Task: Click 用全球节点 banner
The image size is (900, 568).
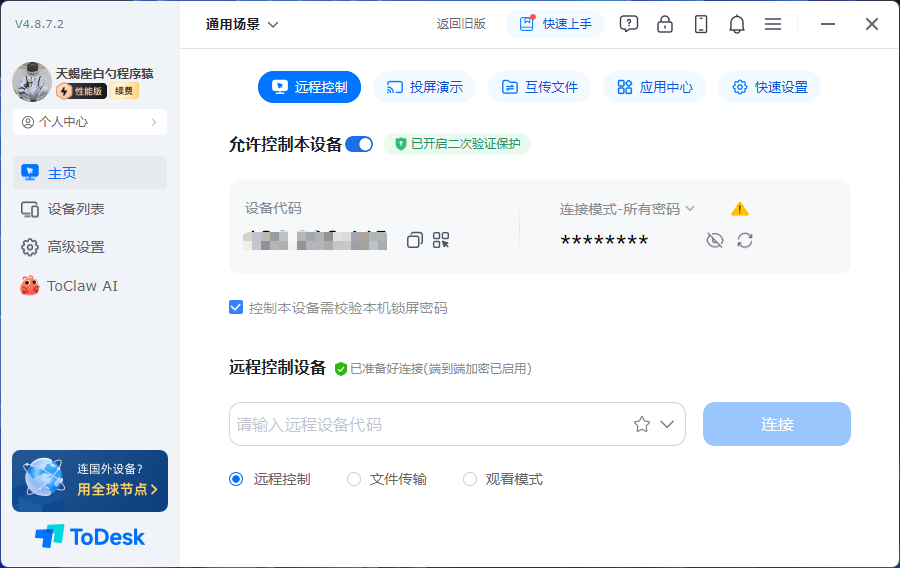Action: click(x=90, y=481)
